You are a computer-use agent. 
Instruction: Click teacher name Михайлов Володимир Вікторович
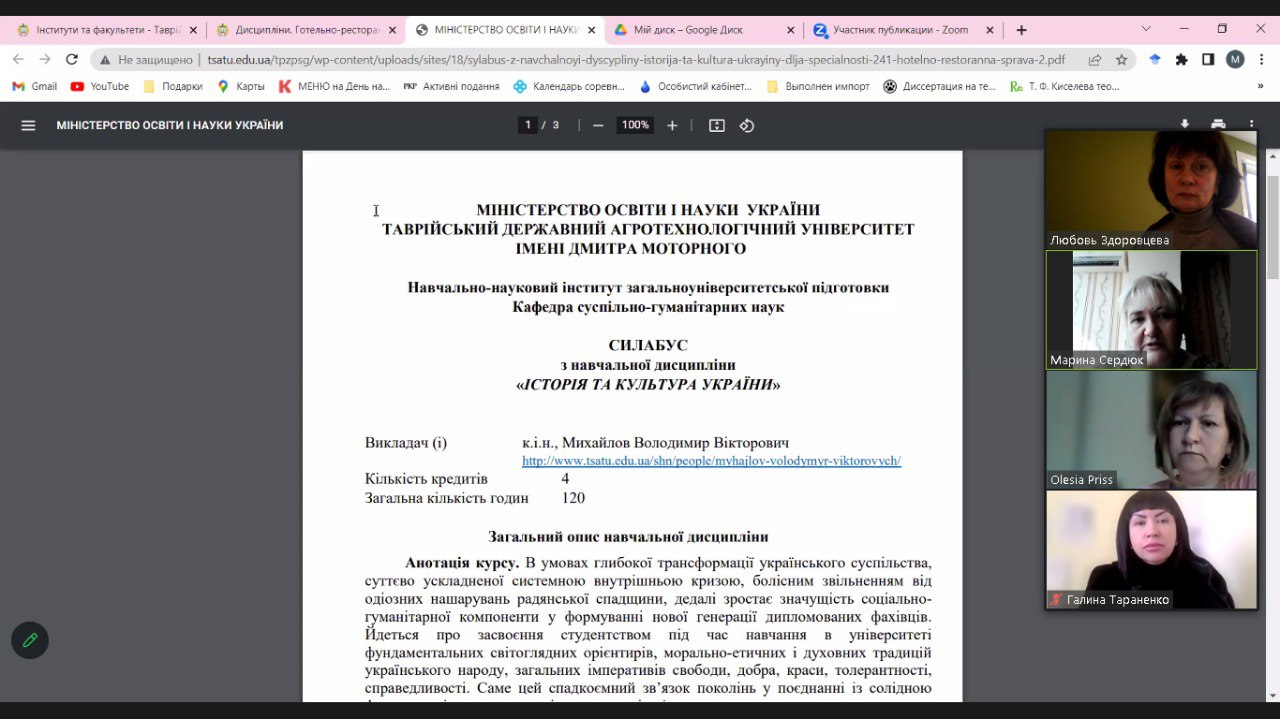[675, 442]
